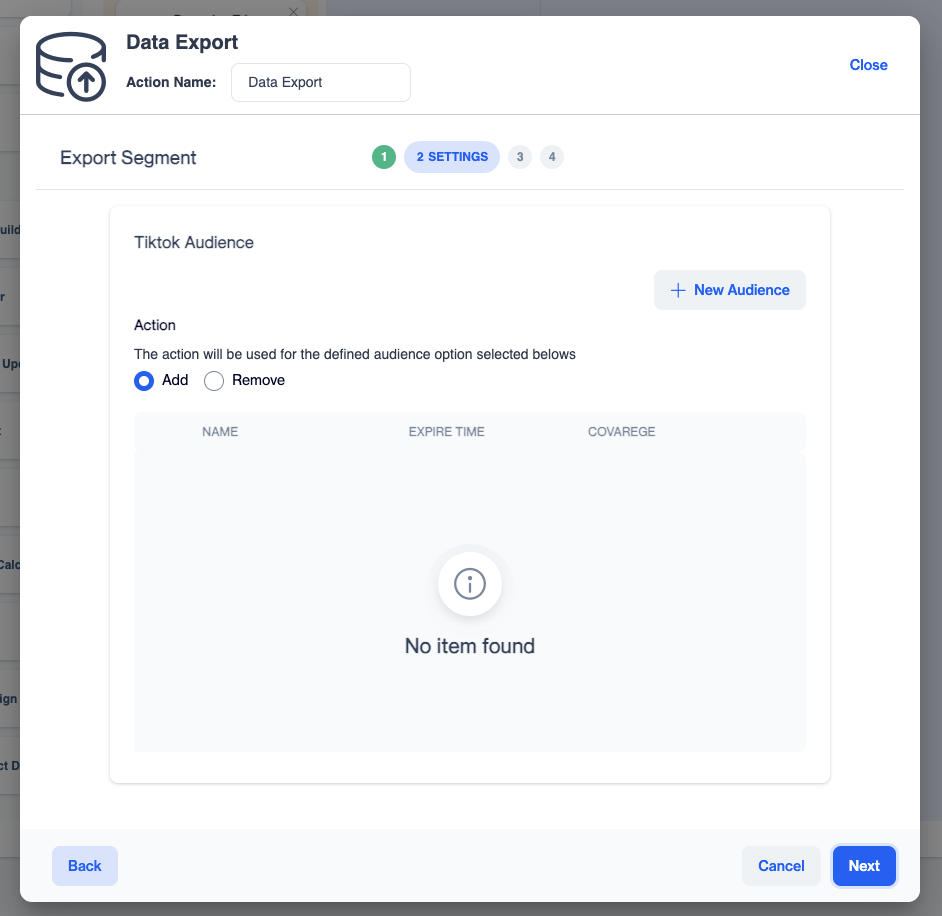The width and height of the screenshot is (942, 916).
Task: Jump to step 4
Action: pyautogui.click(x=552, y=157)
